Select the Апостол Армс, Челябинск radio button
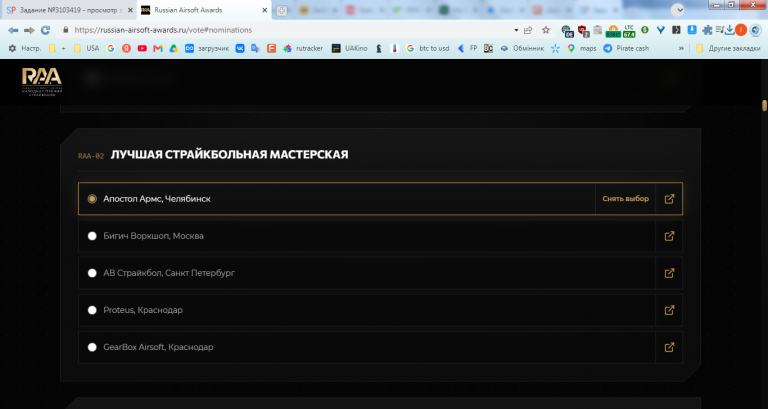 pyautogui.click(x=92, y=199)
